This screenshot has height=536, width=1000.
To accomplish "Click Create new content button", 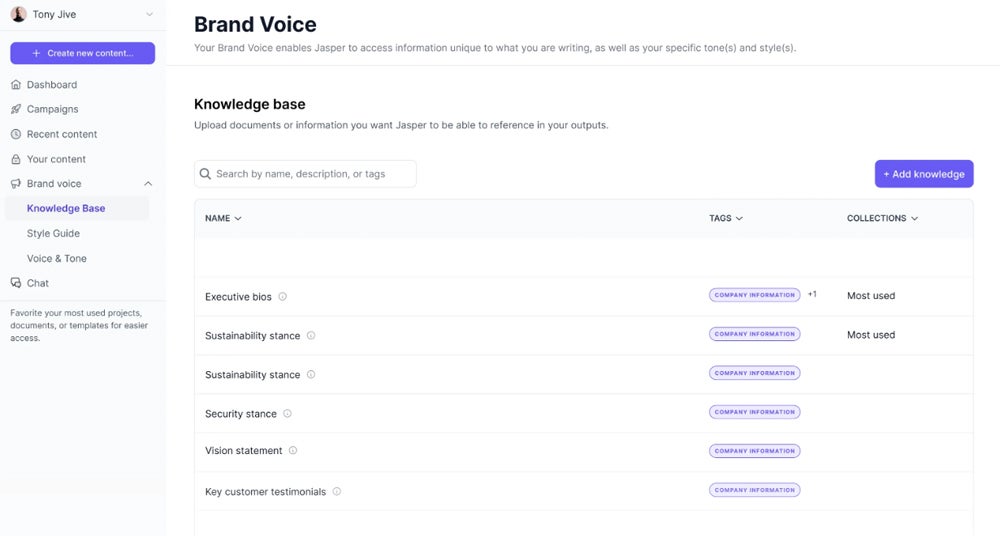I will pyautogui.click(x=82, y=53).
